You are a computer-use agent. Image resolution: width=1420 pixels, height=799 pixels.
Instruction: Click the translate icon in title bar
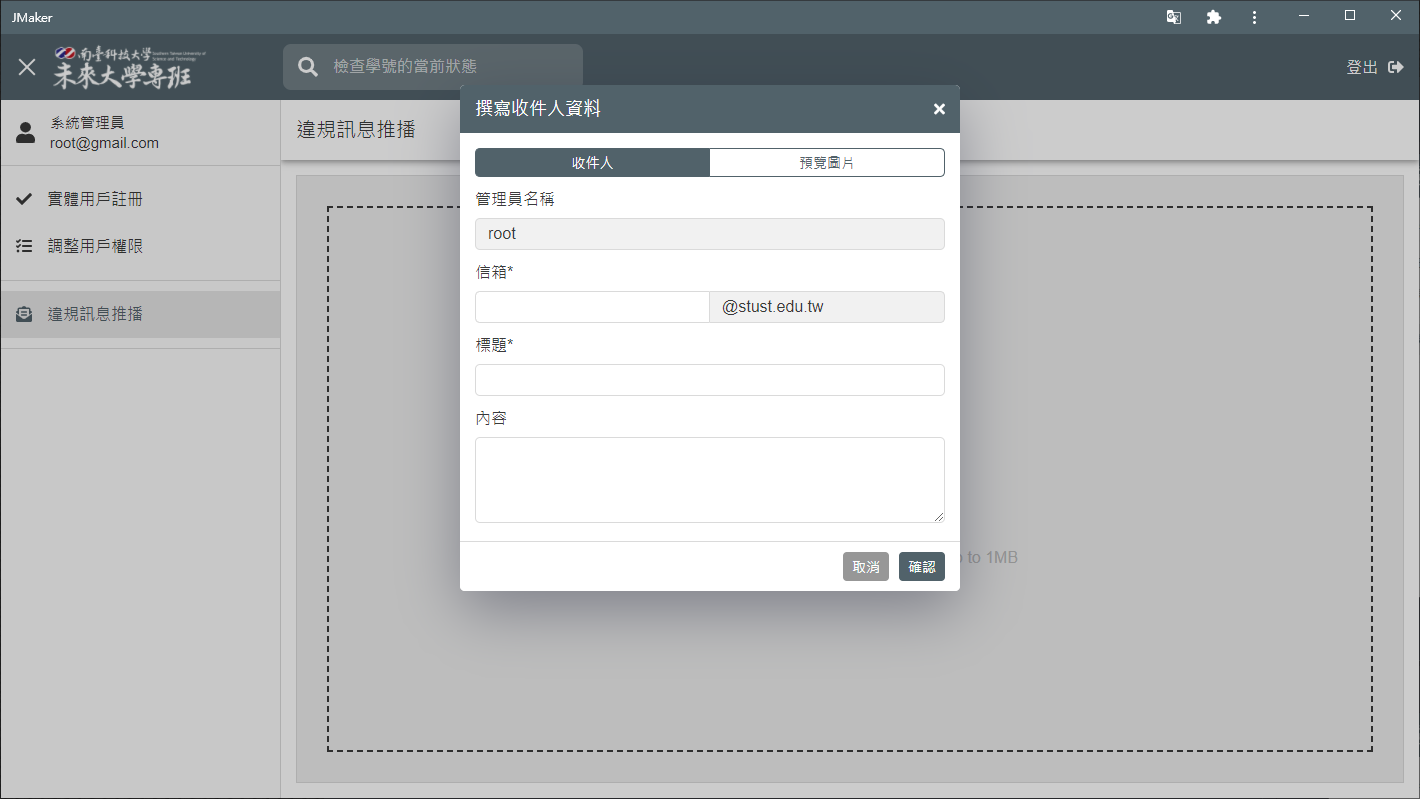click(x=1174, y=17)
